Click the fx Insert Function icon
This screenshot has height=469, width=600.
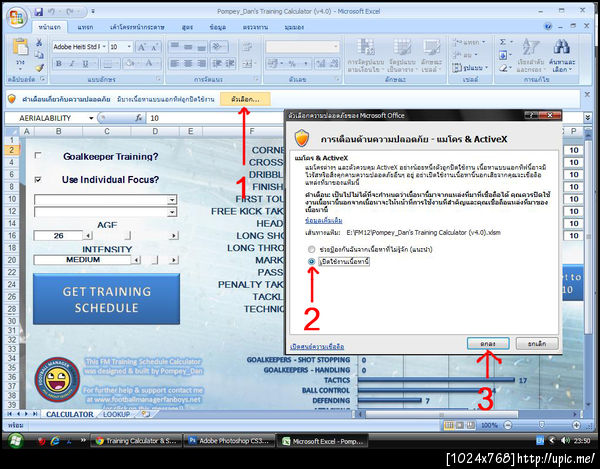139,118
